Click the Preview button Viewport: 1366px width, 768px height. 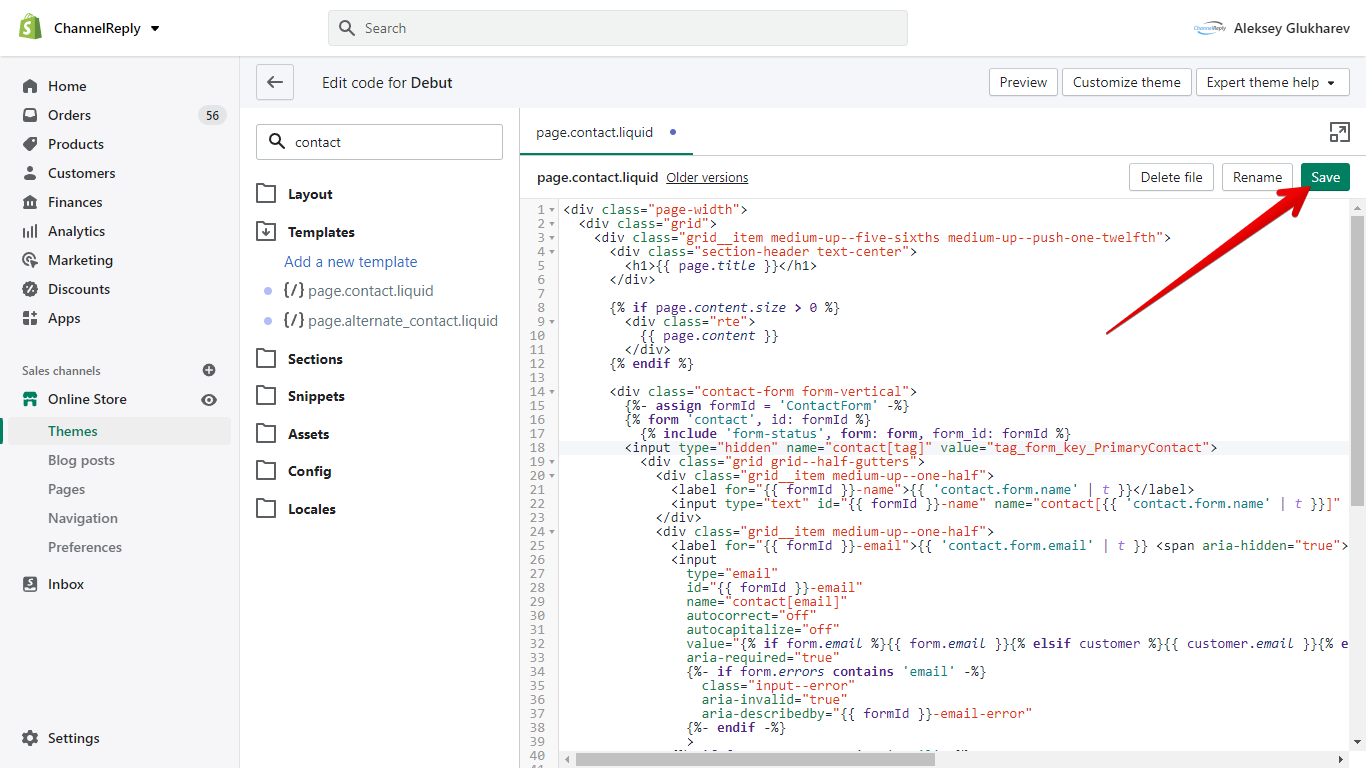click(1023, 82)
